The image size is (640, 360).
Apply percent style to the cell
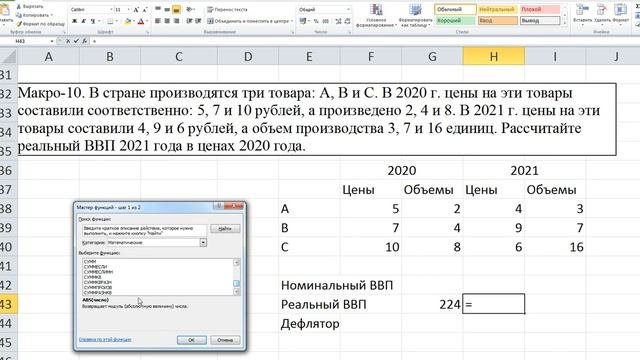click(x=316, y=21)
